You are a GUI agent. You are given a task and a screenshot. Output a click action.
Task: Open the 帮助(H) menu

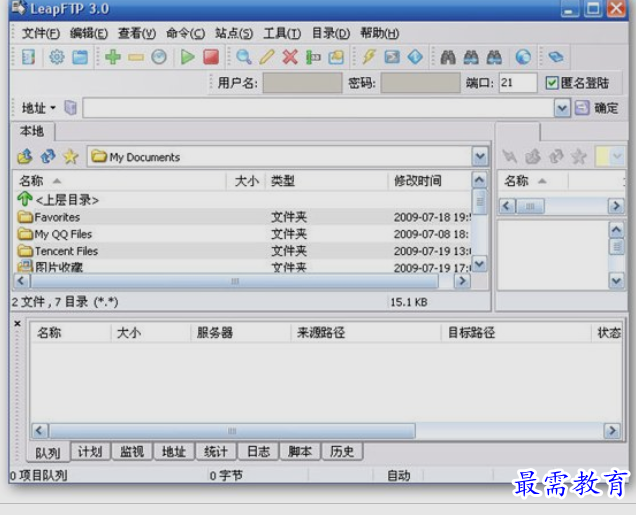(x=380, y=33)
